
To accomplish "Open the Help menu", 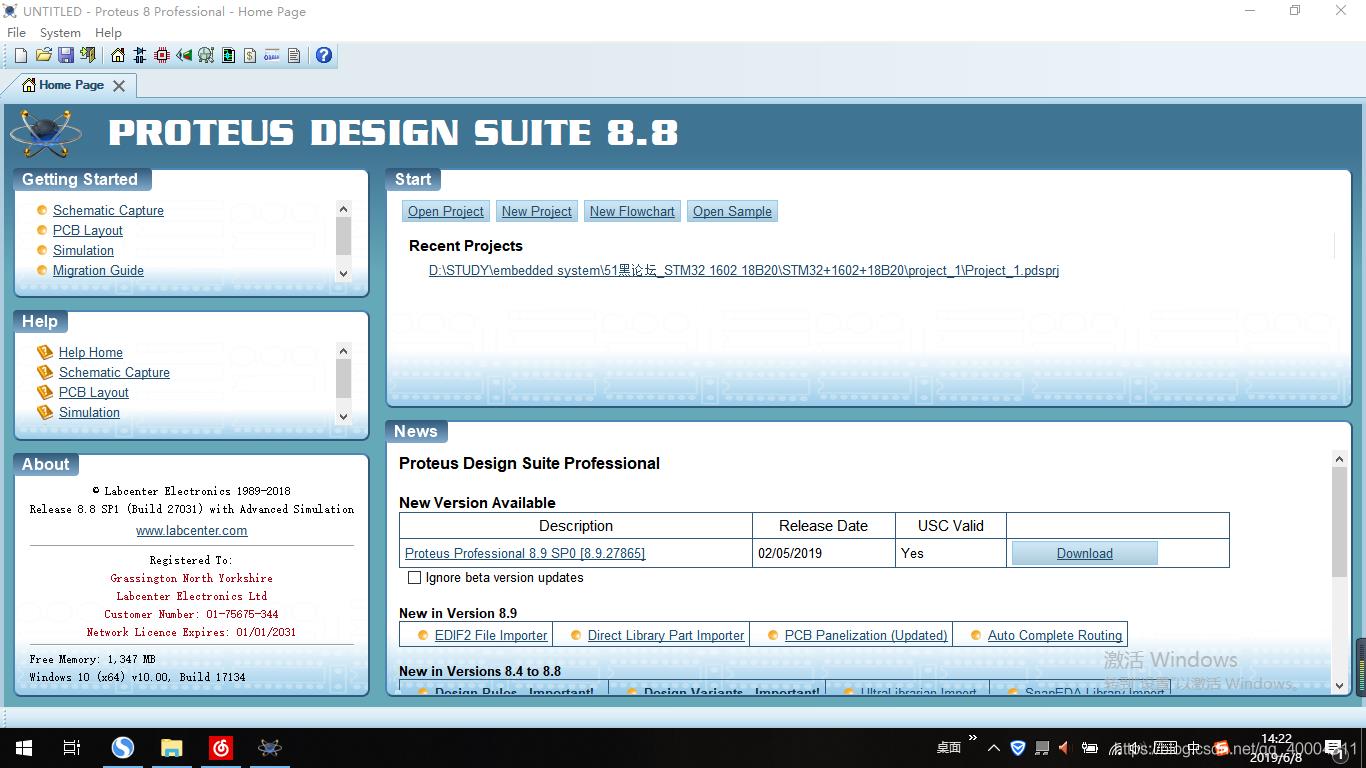I will click(x=108, y=32).
